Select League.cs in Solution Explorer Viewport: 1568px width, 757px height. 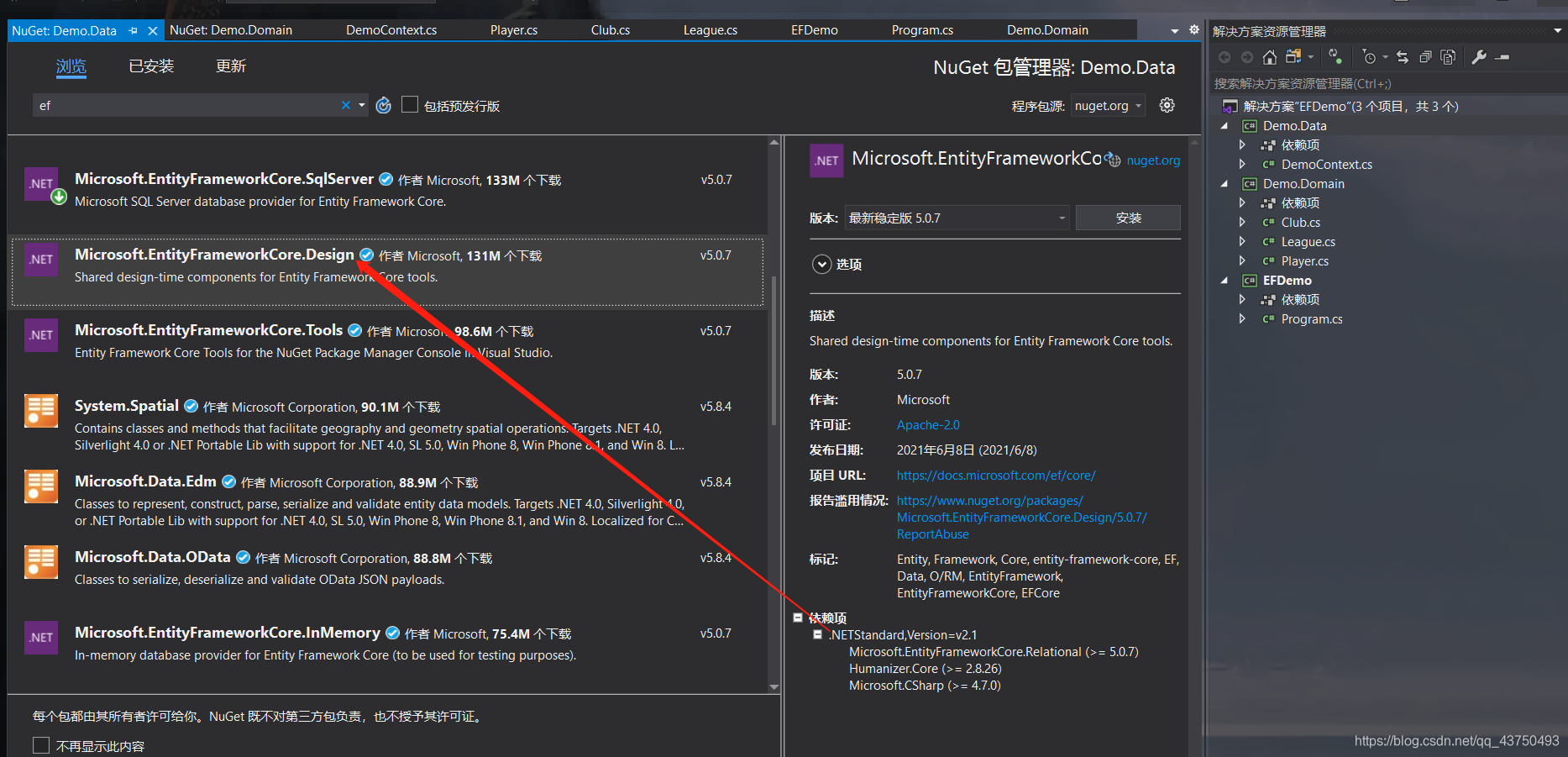tap(1308, 242)
